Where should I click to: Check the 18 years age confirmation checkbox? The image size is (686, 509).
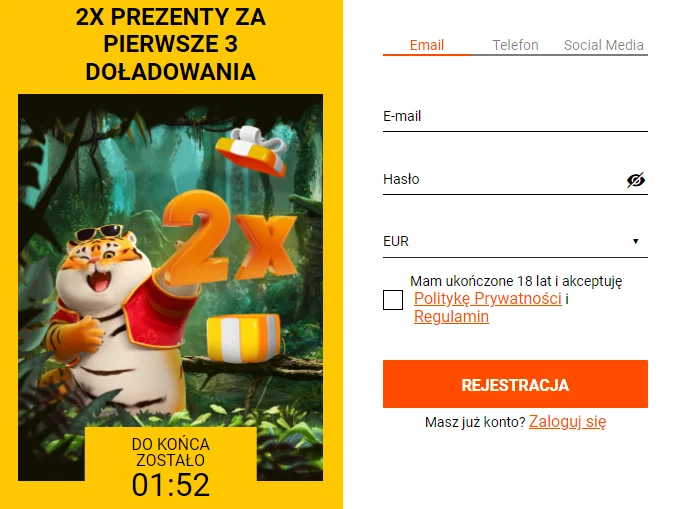(393, 300)
